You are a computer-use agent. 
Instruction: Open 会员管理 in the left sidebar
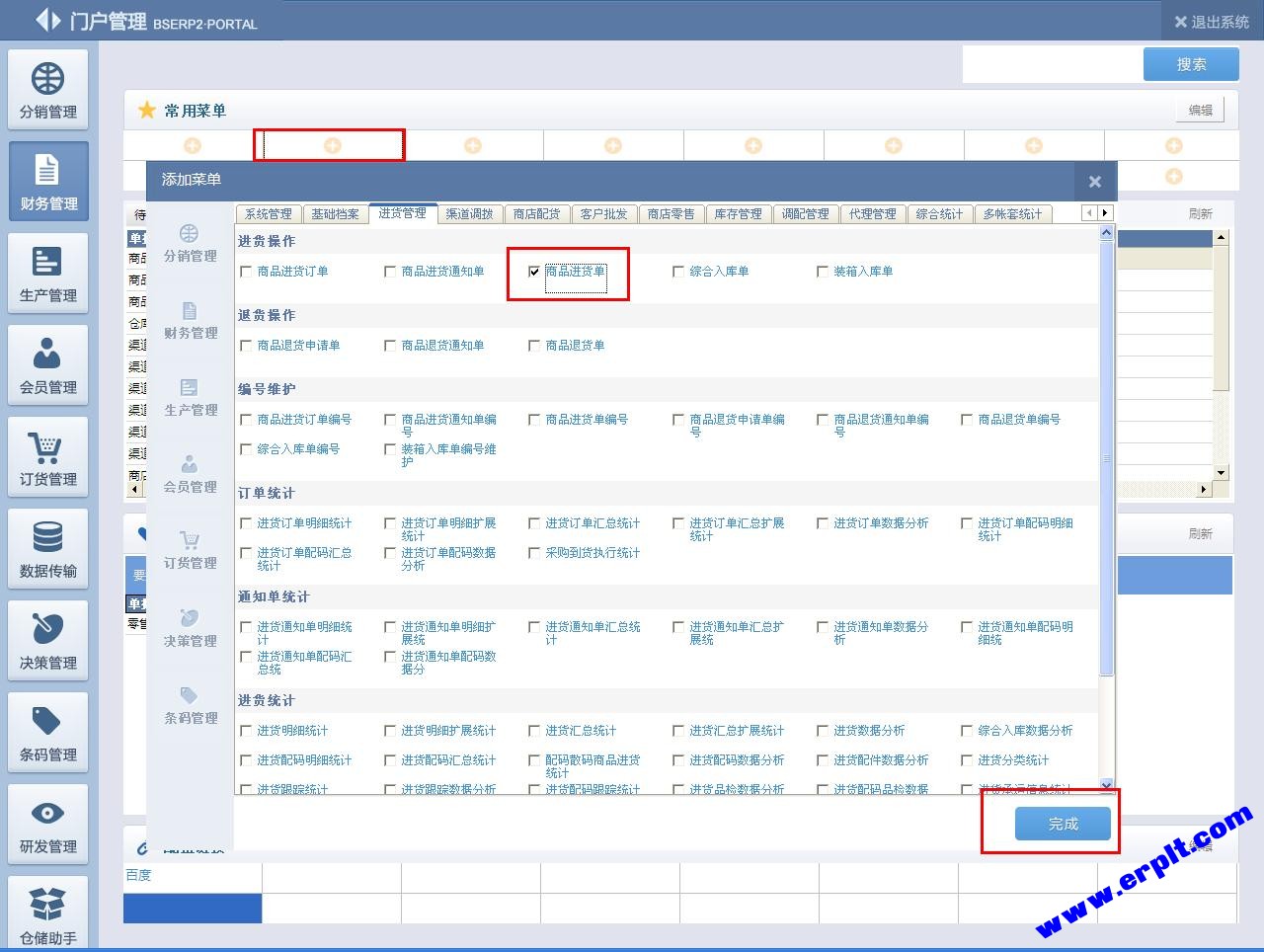(x=48, y=365)
